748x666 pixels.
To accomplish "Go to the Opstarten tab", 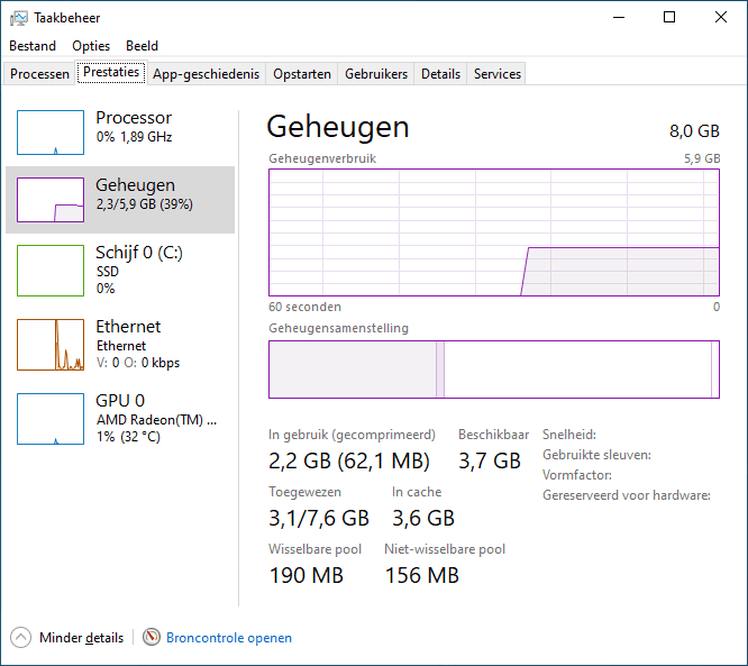I will [x=301, y=74].
